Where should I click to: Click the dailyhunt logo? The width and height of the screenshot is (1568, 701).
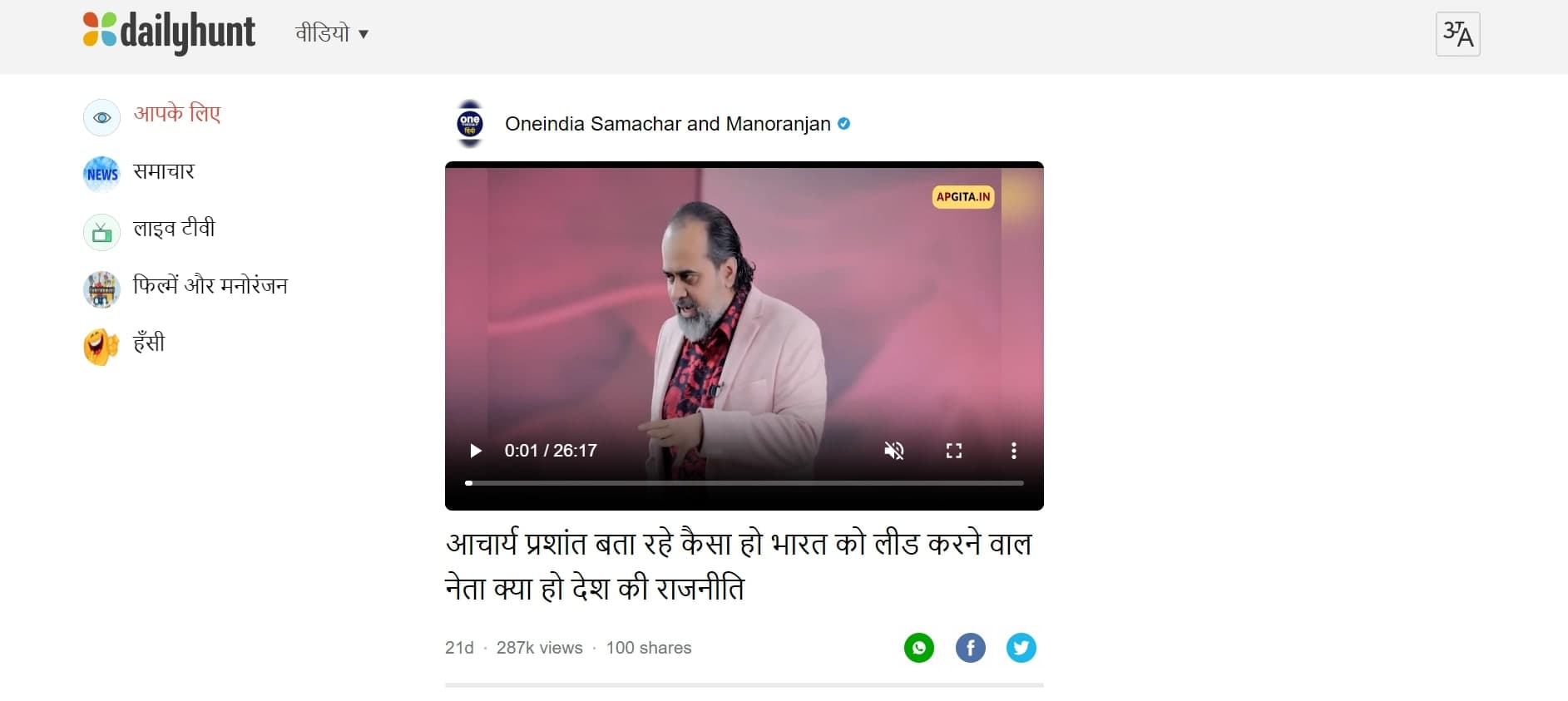pos(169,32)
